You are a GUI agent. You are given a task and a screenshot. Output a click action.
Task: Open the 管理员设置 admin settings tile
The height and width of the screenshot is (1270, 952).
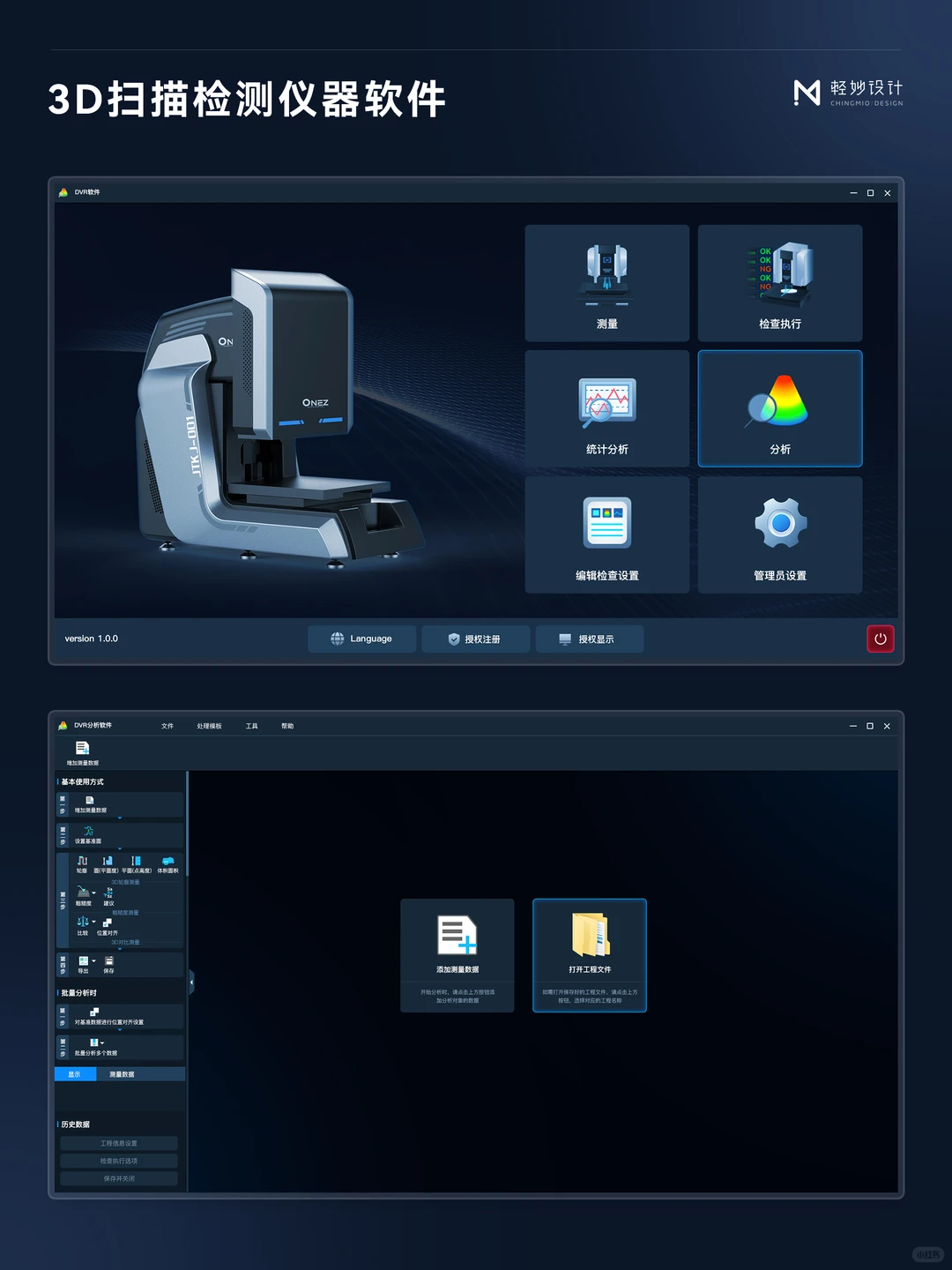point(780,534)
